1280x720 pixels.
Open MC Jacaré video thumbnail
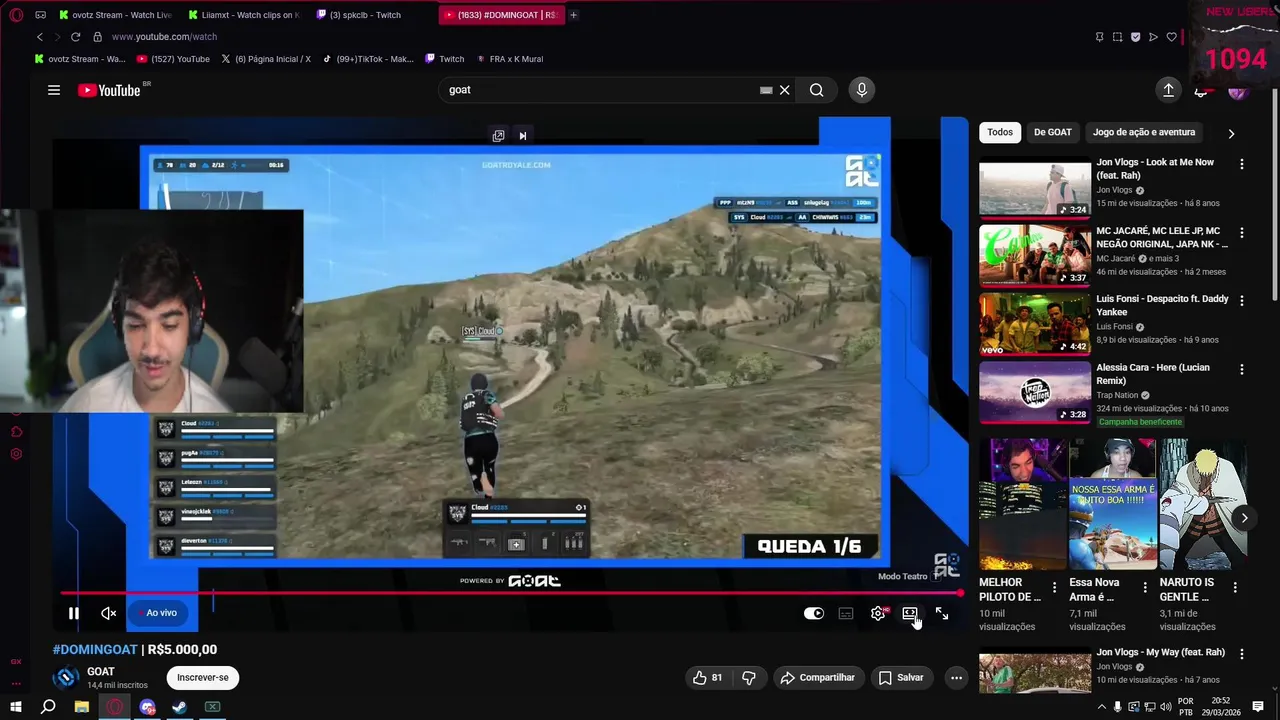(x=1035, y=256)
